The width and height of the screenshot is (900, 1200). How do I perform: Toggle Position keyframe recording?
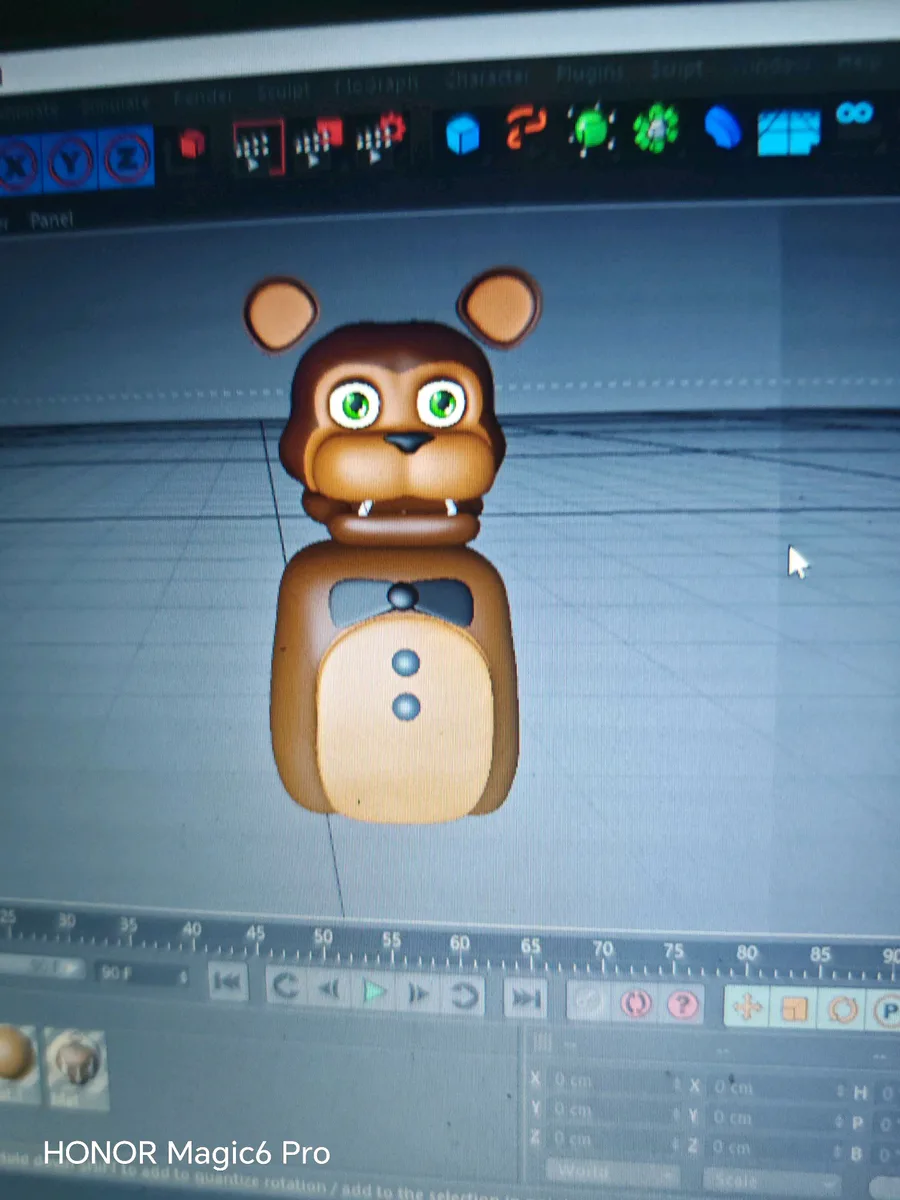click(747, 1007)
